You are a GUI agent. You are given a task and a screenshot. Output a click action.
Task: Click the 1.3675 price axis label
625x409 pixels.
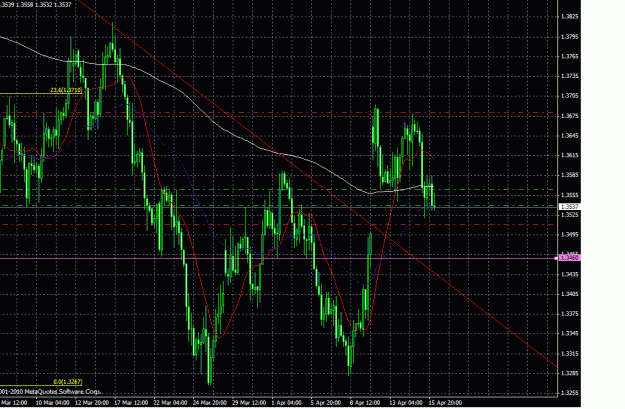(569, 116)
